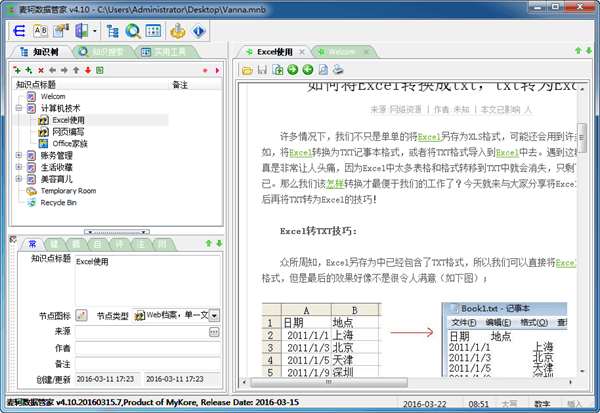Click the joystick settings icon in main toolbar
Viewport: 600px width, 413px height.
[178, 31]
